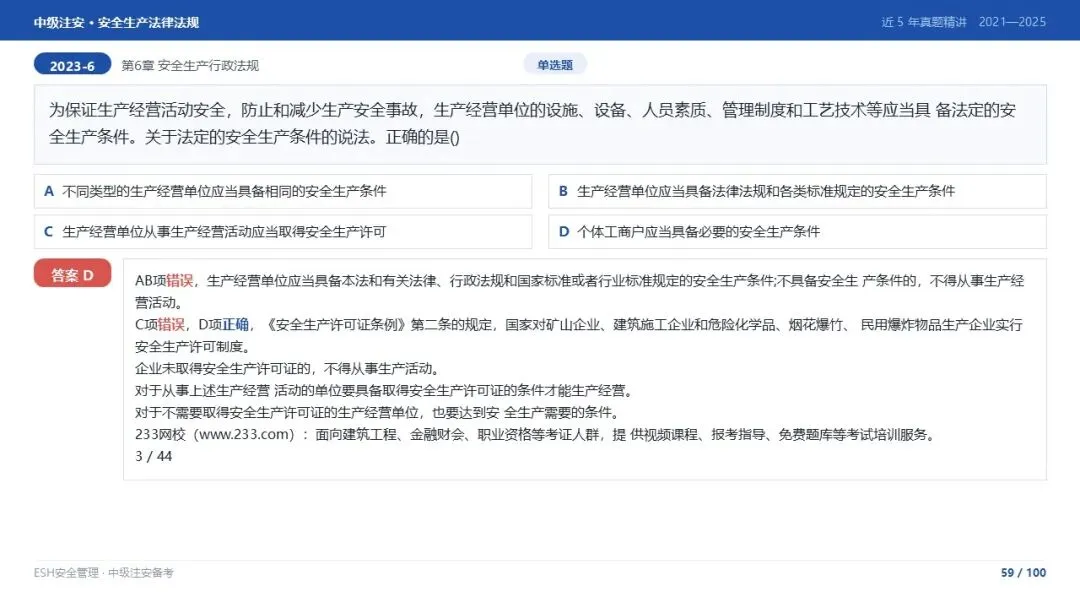Click the line 对于从事上述生产经营
1080x608 pixels.
(384, 390)
